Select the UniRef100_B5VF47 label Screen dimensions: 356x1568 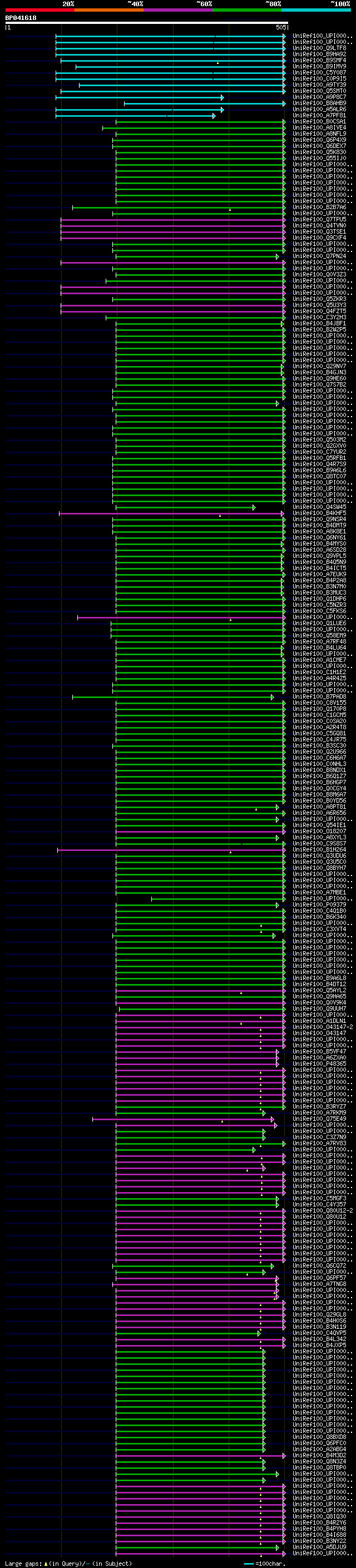[x=319, y=1051]
